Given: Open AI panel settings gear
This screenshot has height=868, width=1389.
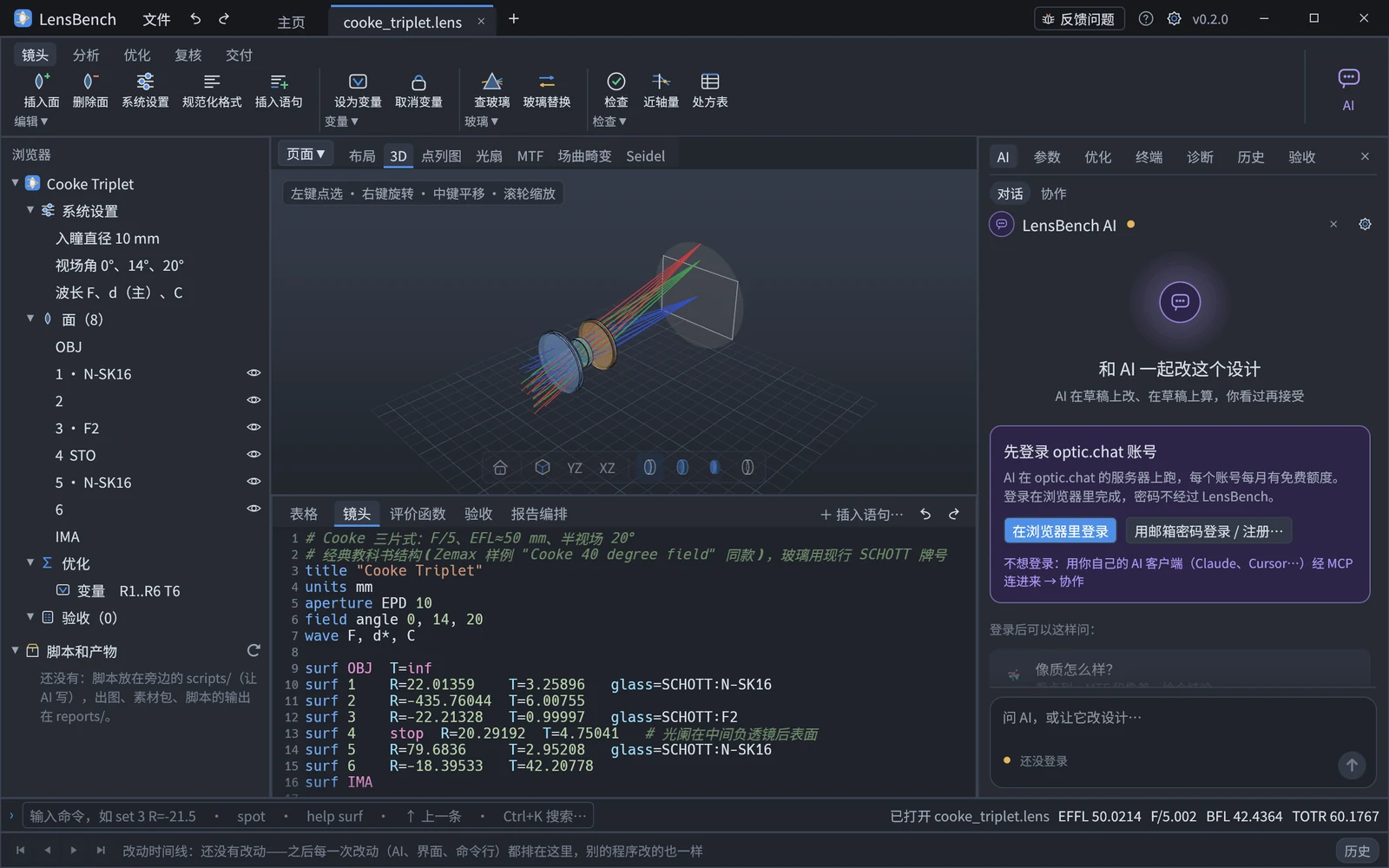Looking at the screenshot, I should coord(1365,224).
